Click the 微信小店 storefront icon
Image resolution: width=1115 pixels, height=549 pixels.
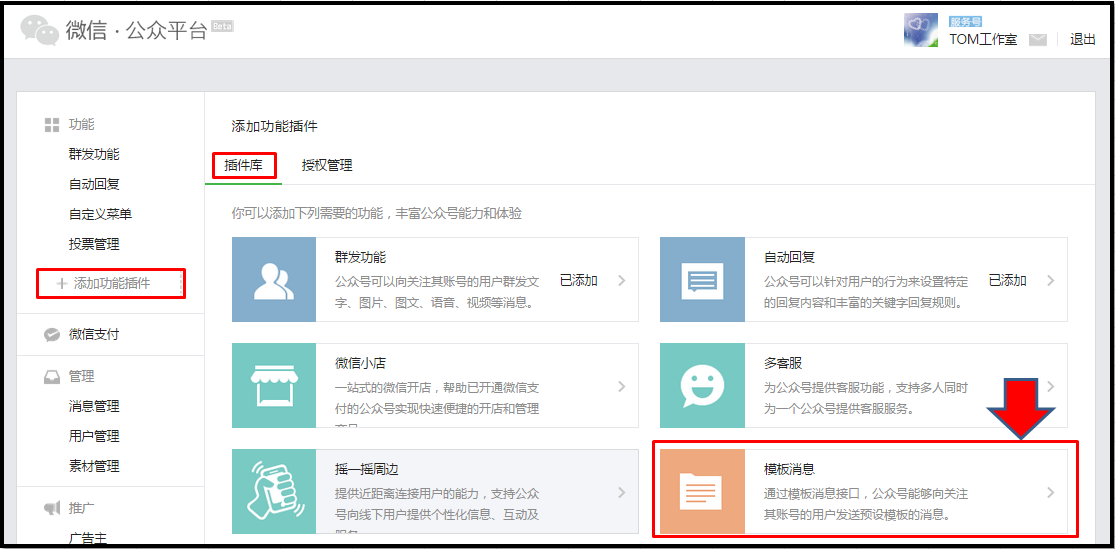tap(274, 385)
